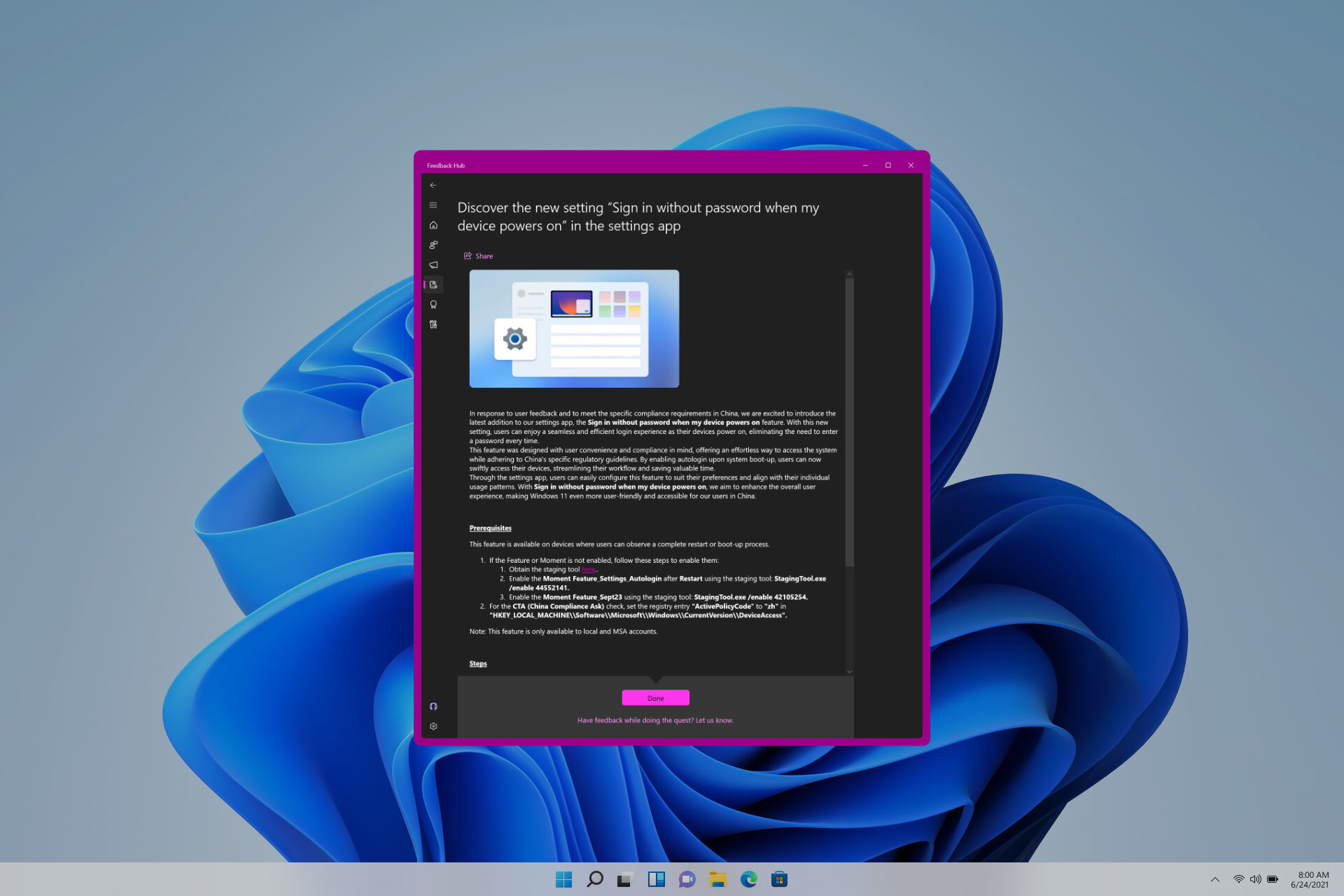Screen dimensions: 1344x896
Task: Open the Widgets taskbar icon
Action: point(656,879)
